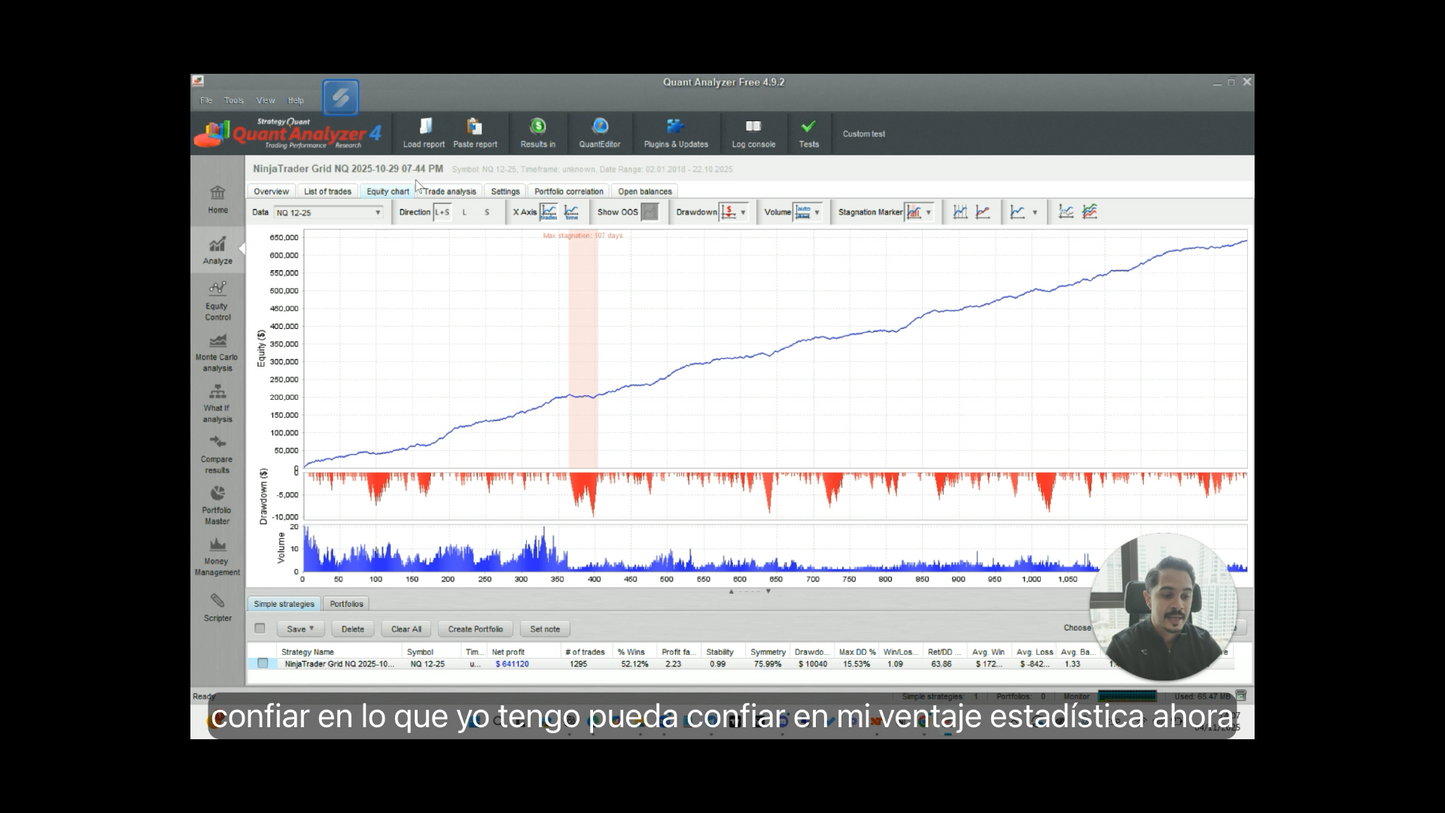Viewport: 1445px width, 813px height.
Task: Open the Results in currency option
Action: [x=538, y=133]
